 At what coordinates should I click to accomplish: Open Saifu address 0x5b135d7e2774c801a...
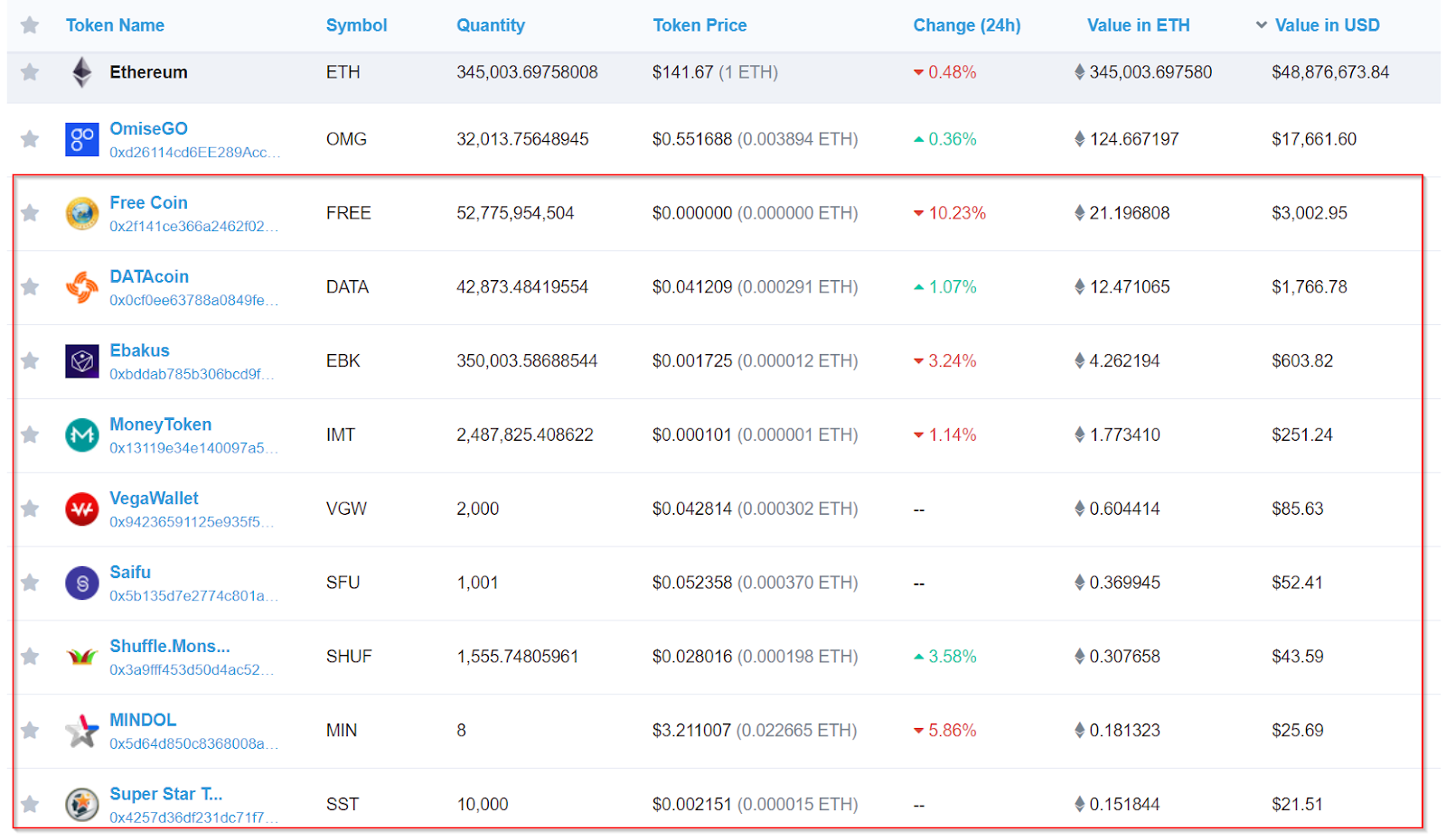pyautogui.click(x=194, y=597)
